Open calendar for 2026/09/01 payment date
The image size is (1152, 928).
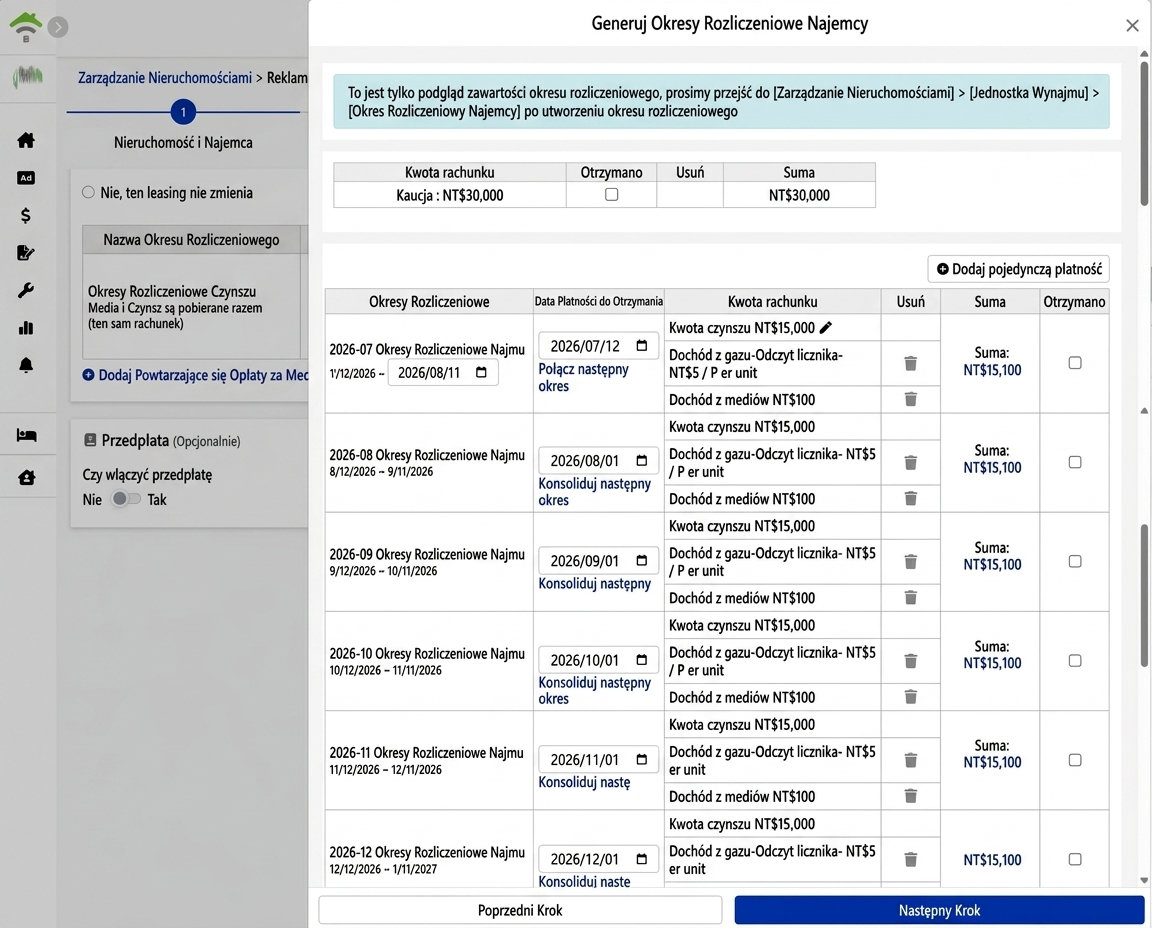(641, 561)
